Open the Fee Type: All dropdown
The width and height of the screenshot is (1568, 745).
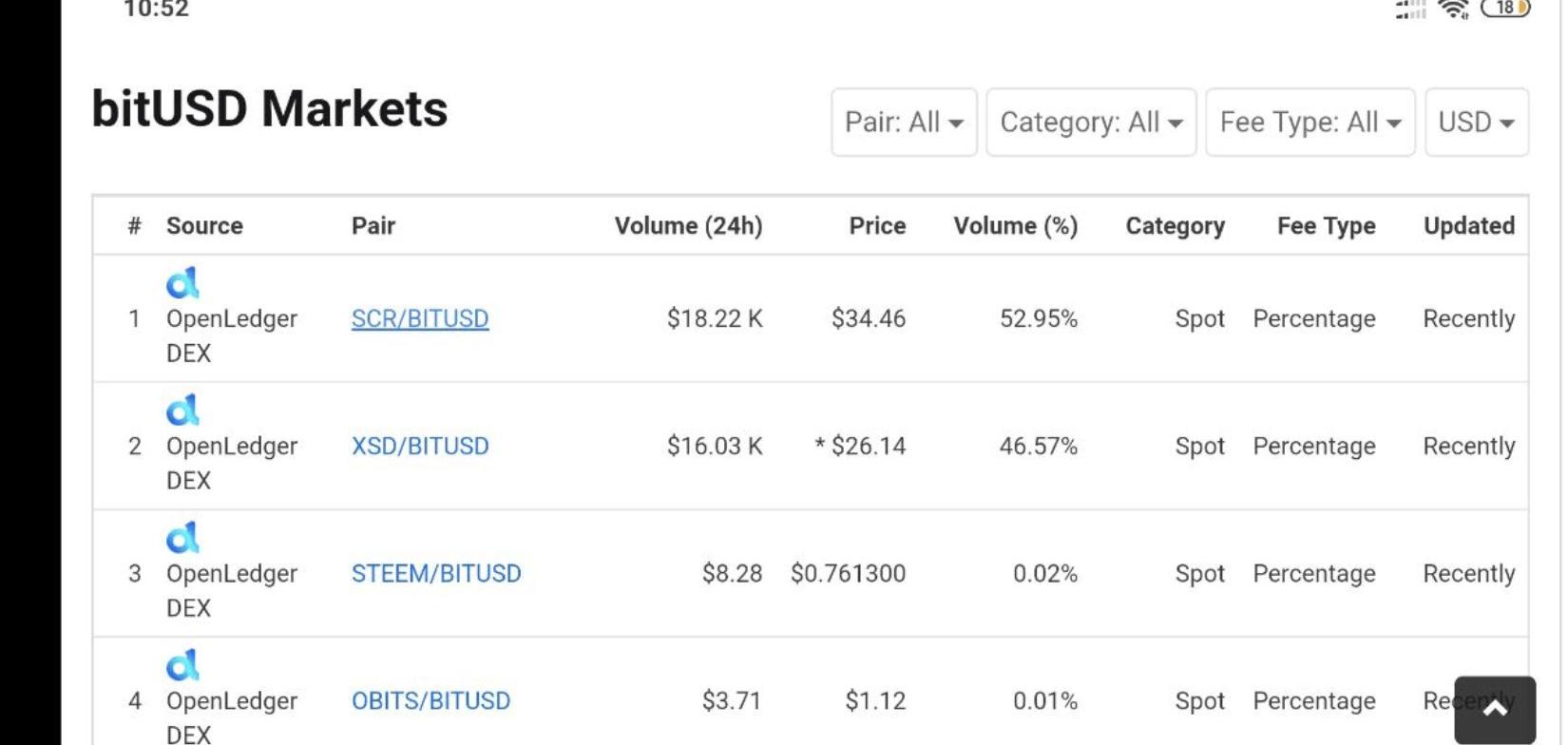[1310, 123]
